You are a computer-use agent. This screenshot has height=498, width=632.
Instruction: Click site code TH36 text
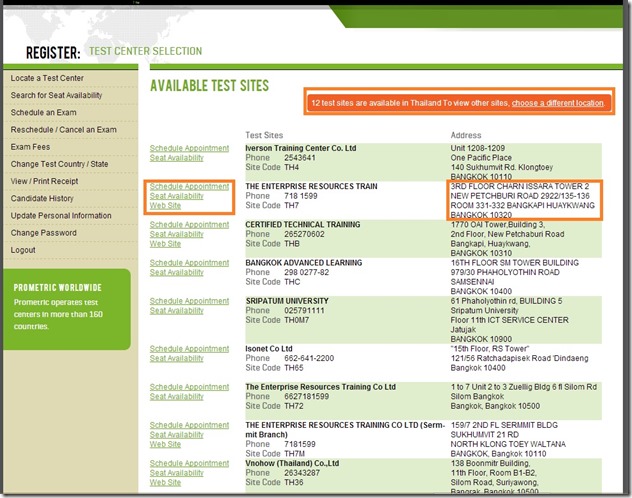coord(294,483)
